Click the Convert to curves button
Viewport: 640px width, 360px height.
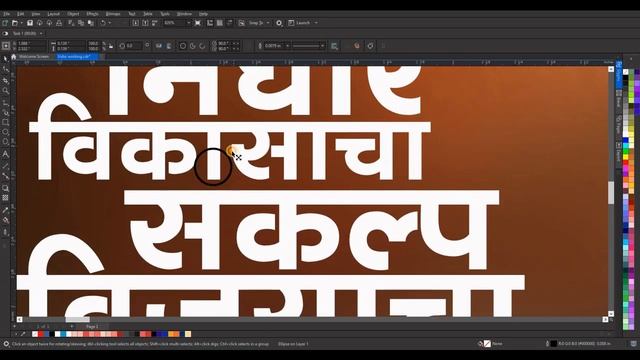(370, 46)
